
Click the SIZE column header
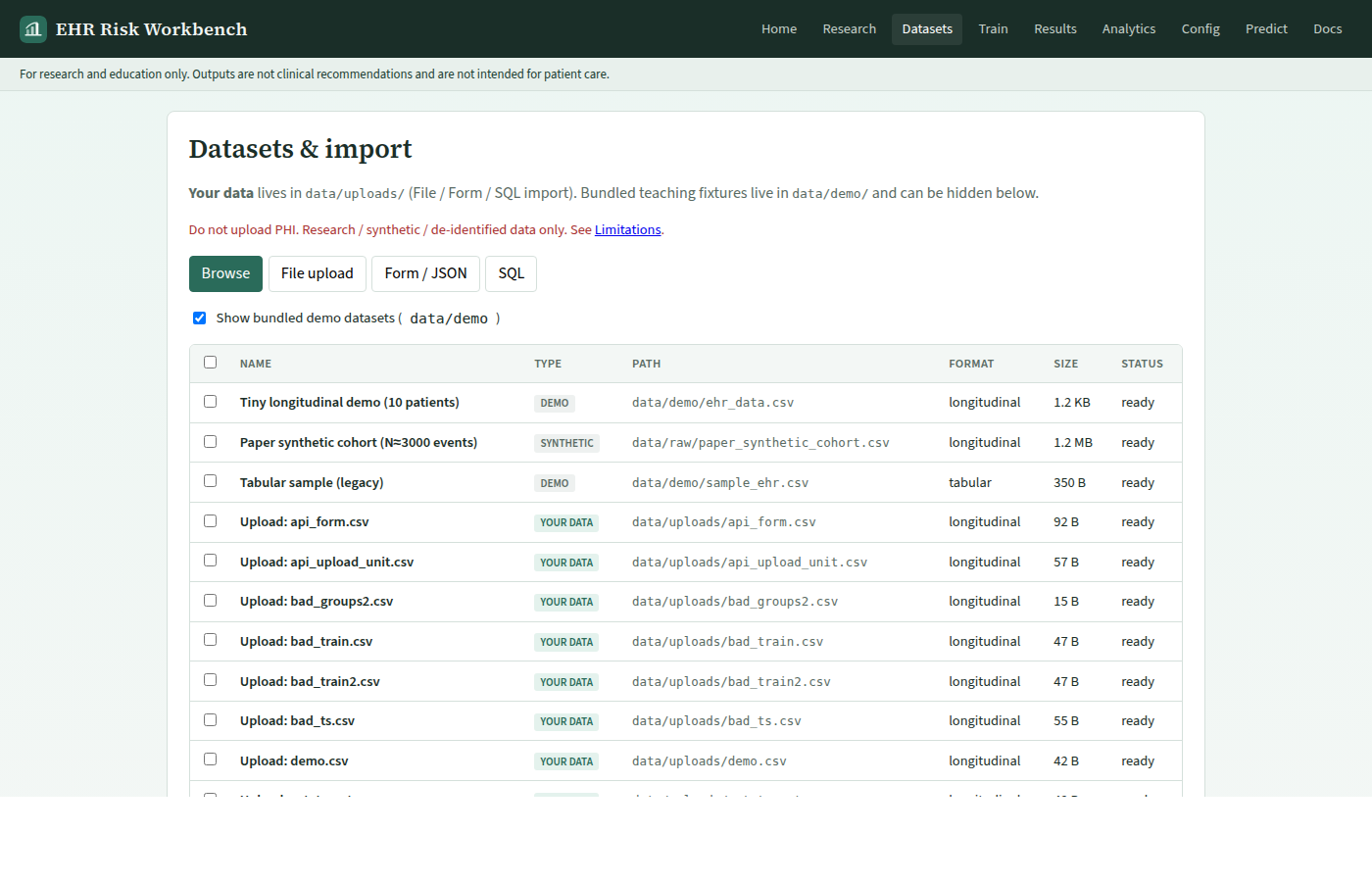point(1066,364)
